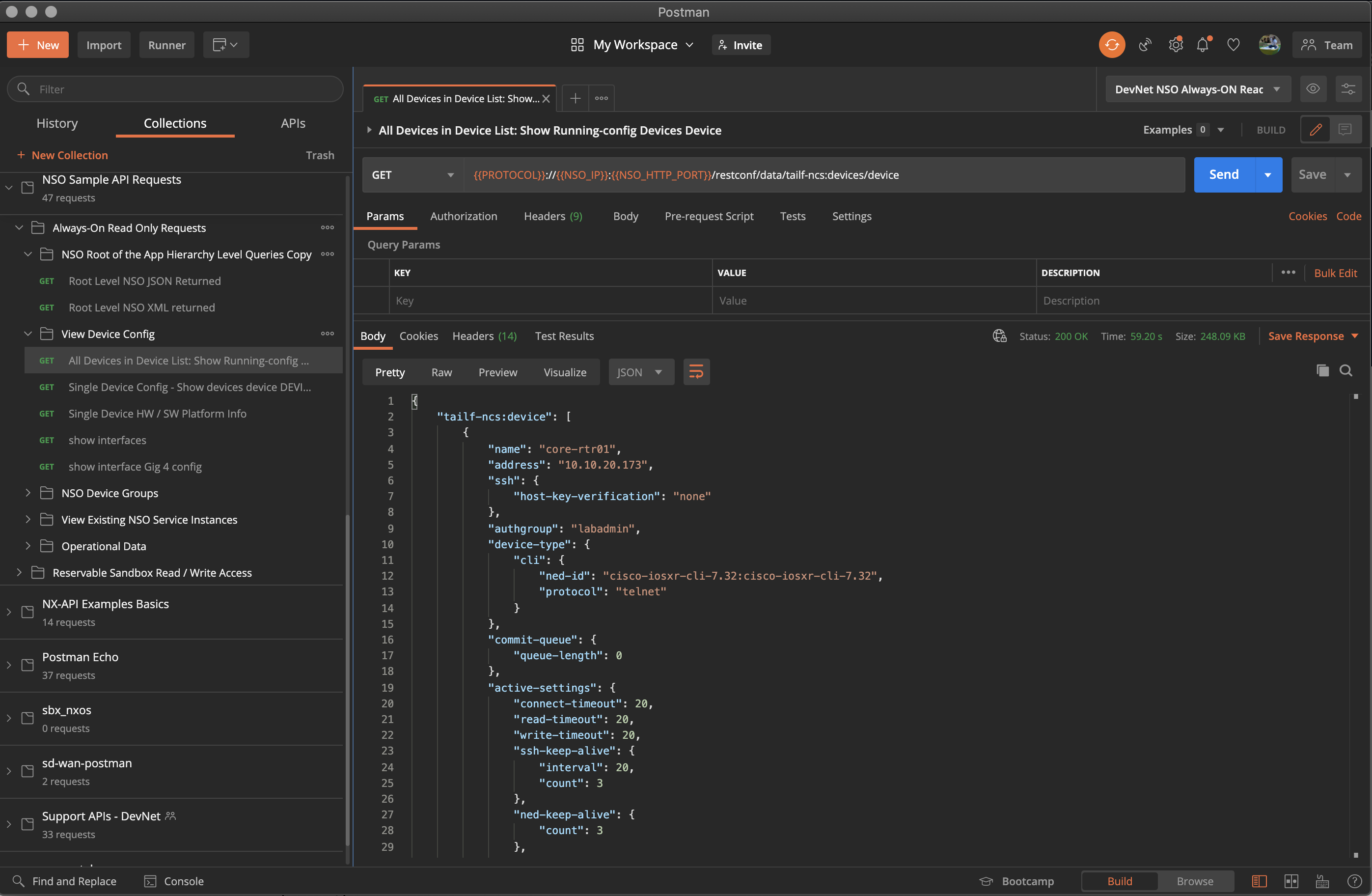
Task: Open the manage environments sliders icon
Action: [x=1348, y=89]
